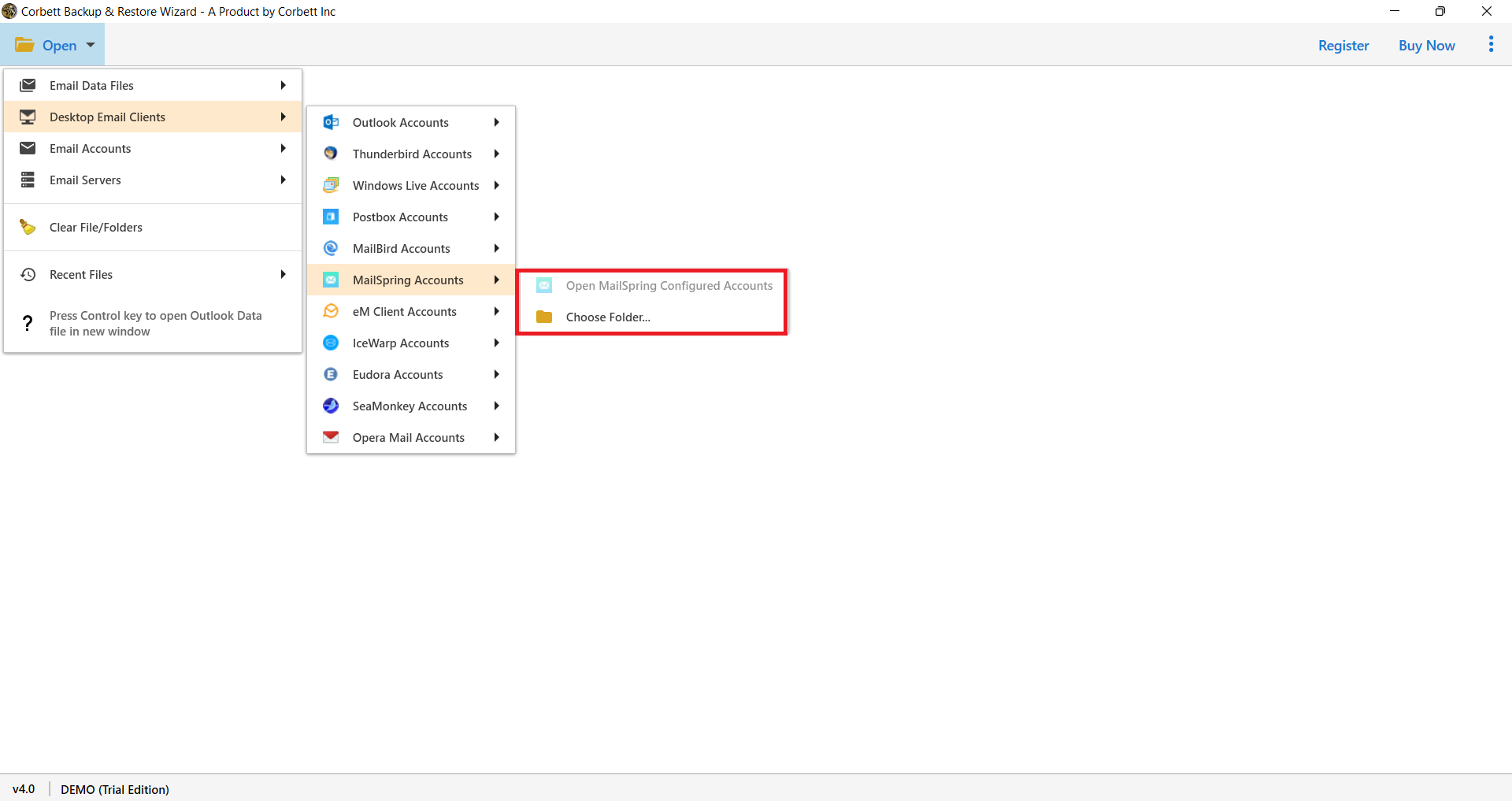Click the Buy Now link
This screenshot has width=1512, height=801.
pyautogui.click(x=1426, y=45)
